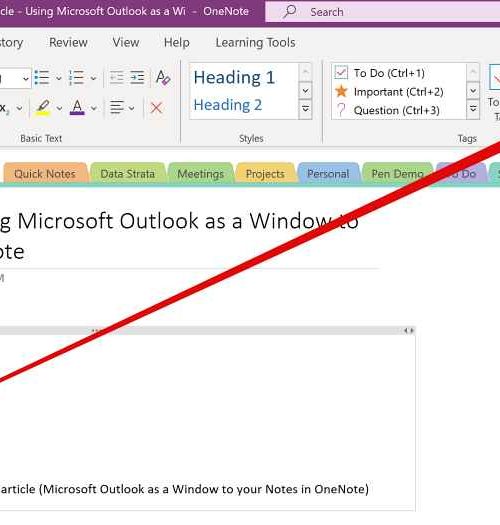The height and width of the screenshot is (525, 500).
Task: Apply Important star tag
Action: 389,91
